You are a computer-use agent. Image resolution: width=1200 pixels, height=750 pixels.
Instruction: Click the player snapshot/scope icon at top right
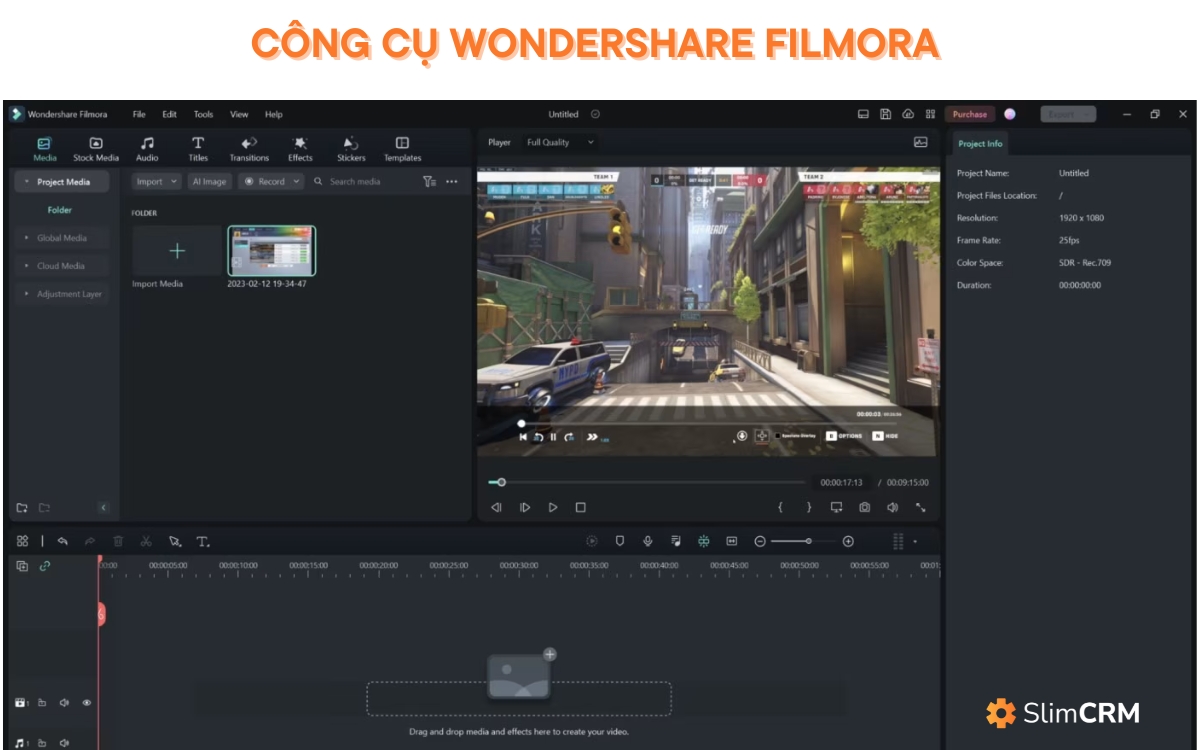[x=921, y=142]
